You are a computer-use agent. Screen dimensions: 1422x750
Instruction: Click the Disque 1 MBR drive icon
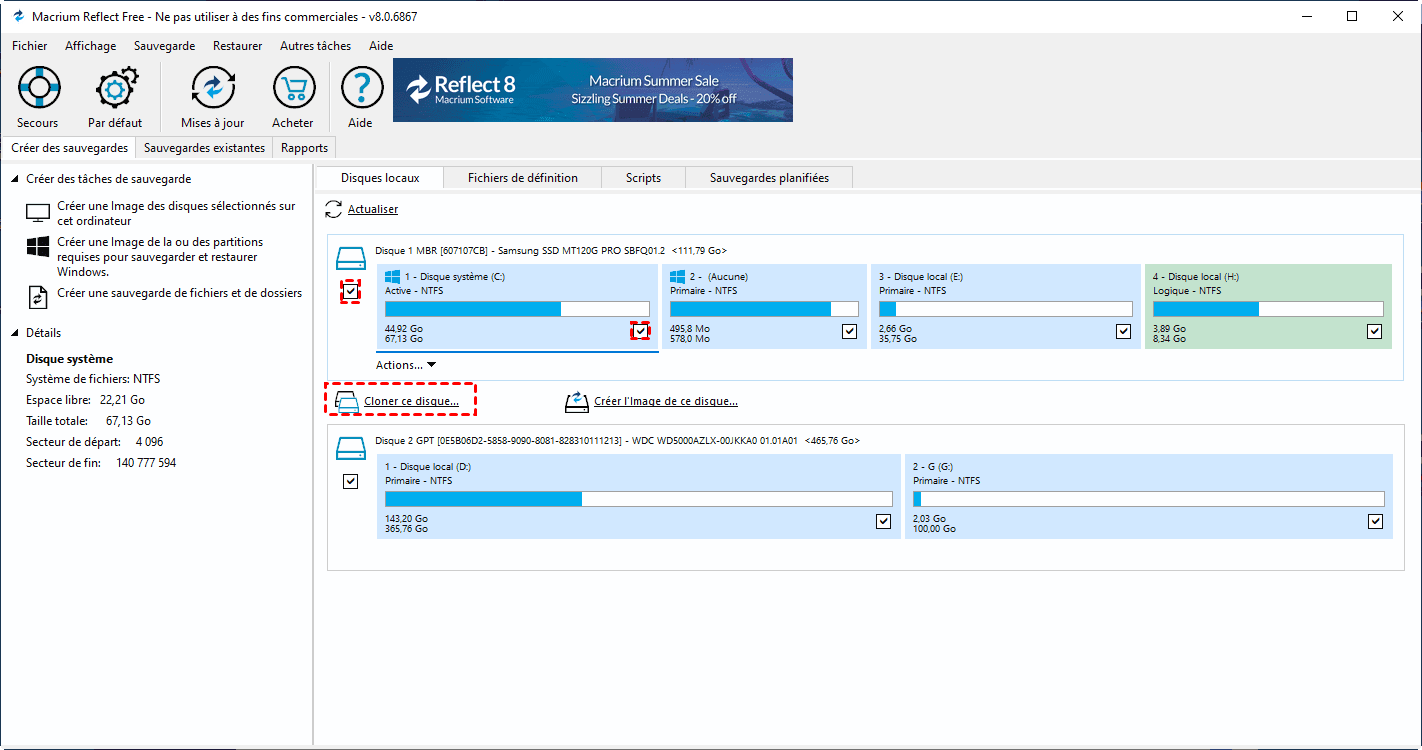point(352,258)
